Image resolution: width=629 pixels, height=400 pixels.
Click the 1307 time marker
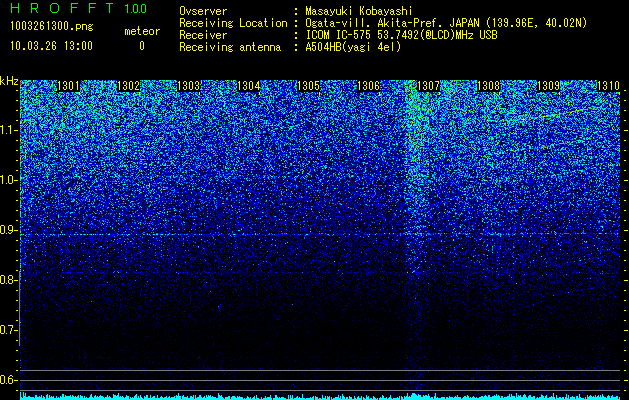428,86
